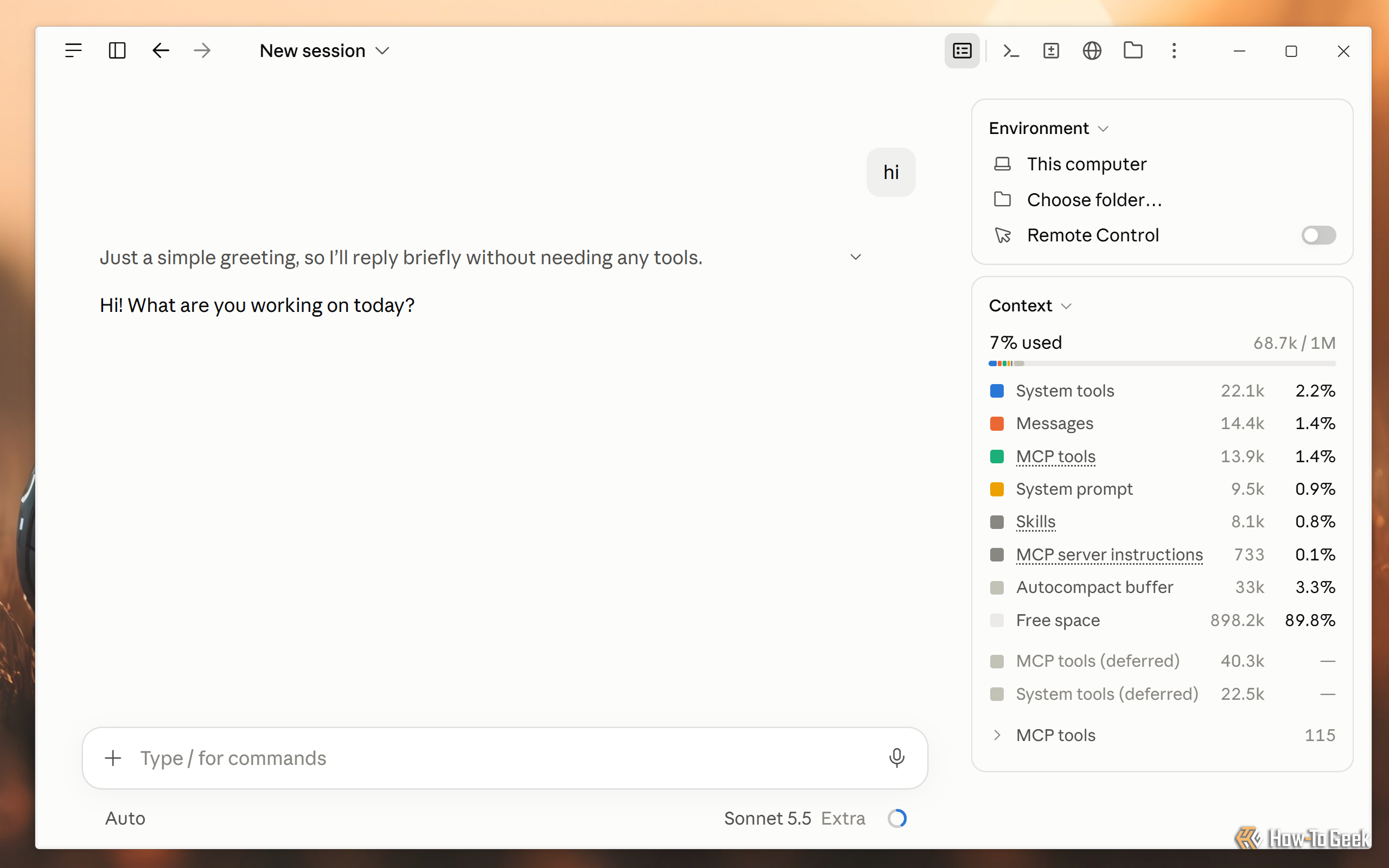This screenshot has width=1389, height=868.
Task: Start voice input with microphone icon
Action: pyautogui.click(x=896, y=758)
